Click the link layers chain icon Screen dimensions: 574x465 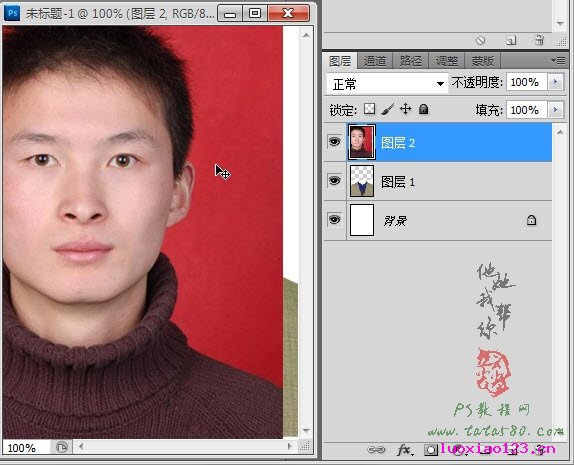pyautogui.click(x=376, y=450)
